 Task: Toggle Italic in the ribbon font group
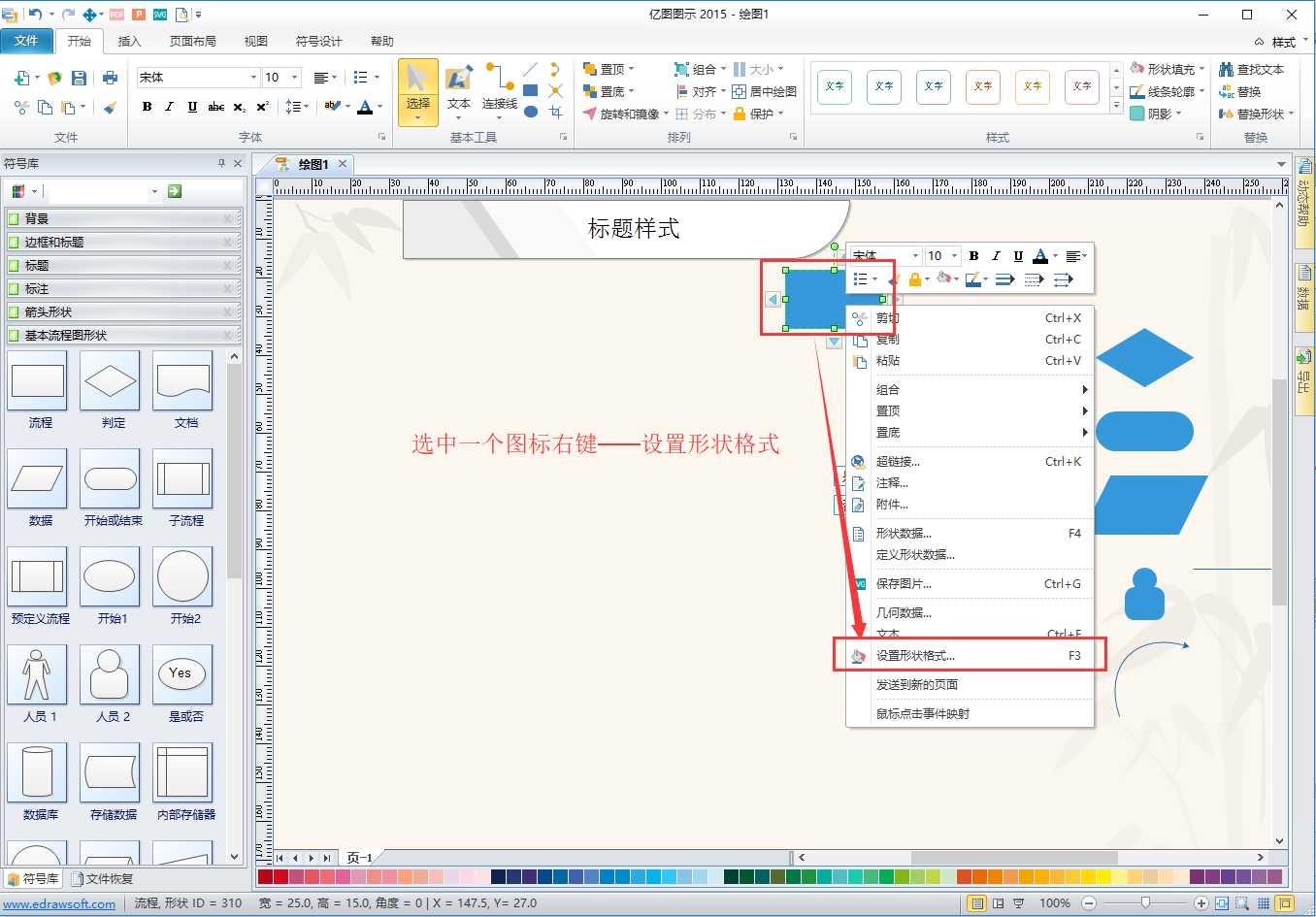169,107
